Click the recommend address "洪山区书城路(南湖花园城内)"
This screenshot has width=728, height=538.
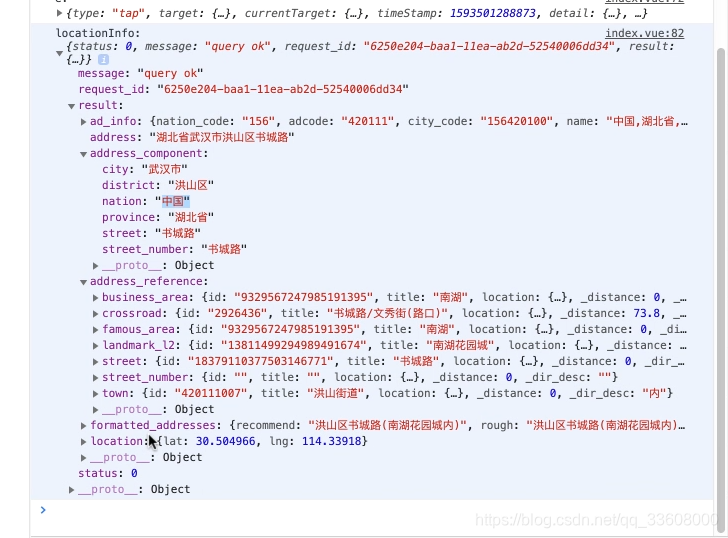388,426
